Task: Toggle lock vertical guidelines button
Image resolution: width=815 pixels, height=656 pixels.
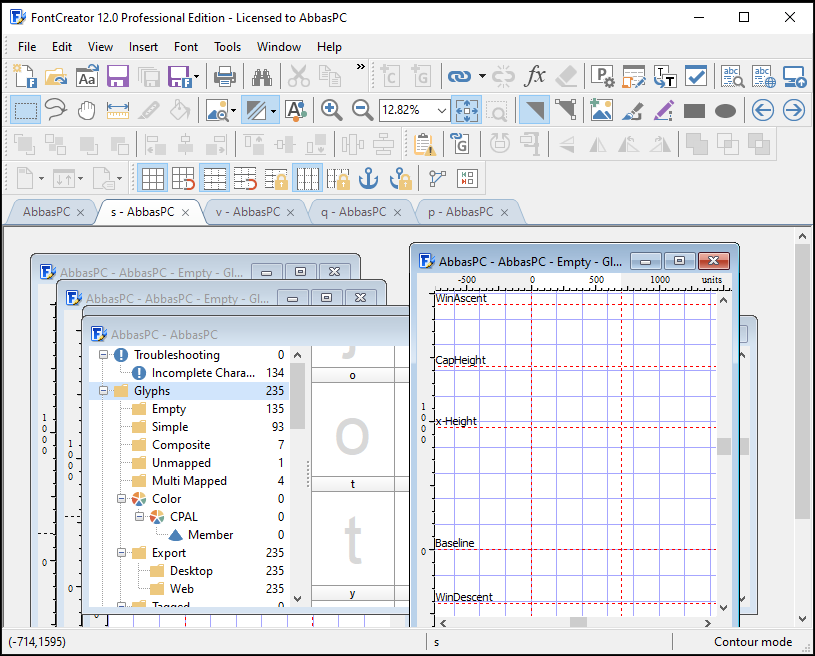Action: click(x=338, y=178)
